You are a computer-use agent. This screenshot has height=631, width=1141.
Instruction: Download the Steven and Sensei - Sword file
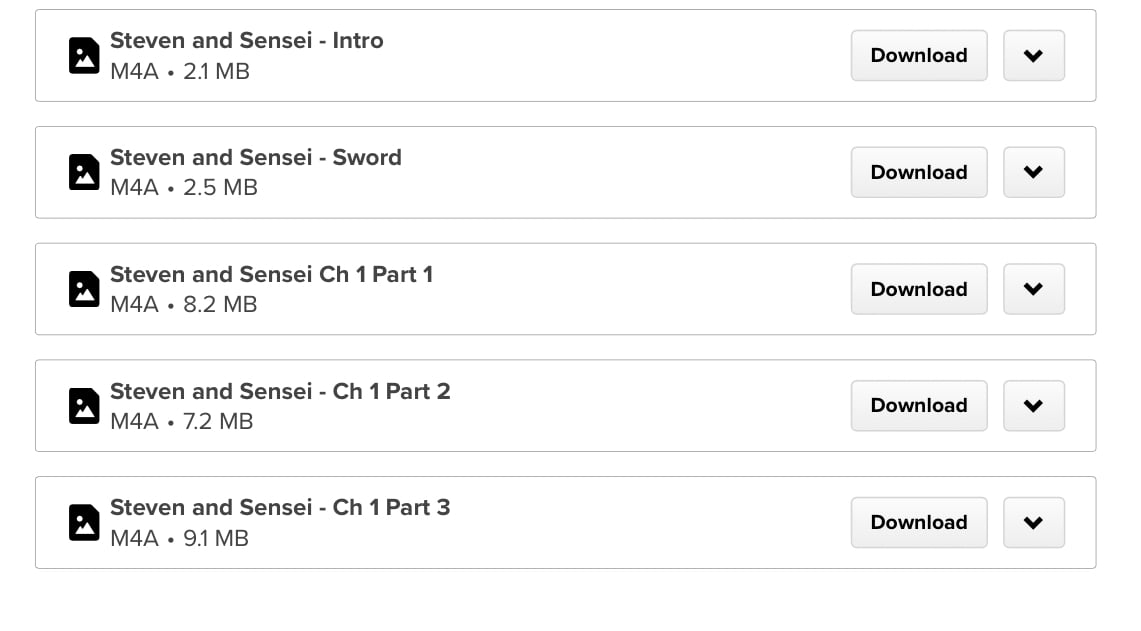tap(918, 172)
